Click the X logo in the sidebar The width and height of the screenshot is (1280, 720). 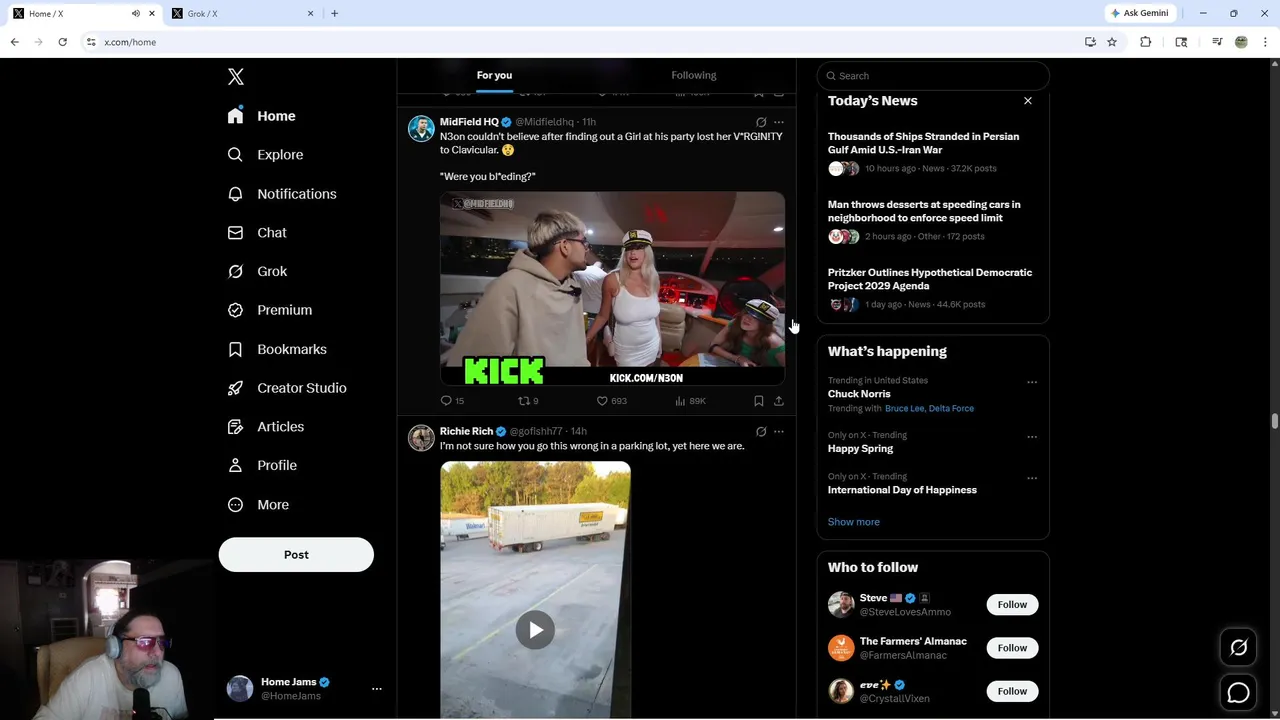click(236, 77)
